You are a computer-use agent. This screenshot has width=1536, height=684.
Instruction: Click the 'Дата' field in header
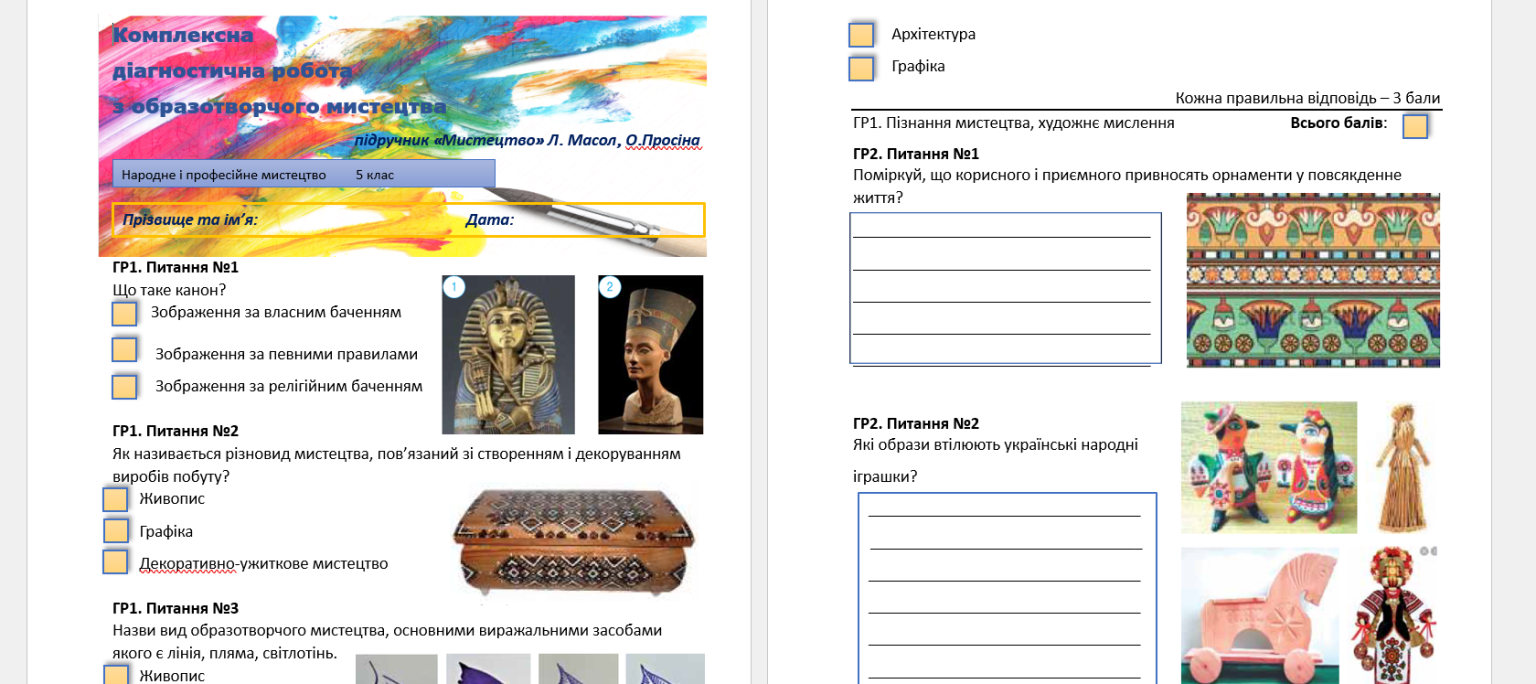coord(584,220)
